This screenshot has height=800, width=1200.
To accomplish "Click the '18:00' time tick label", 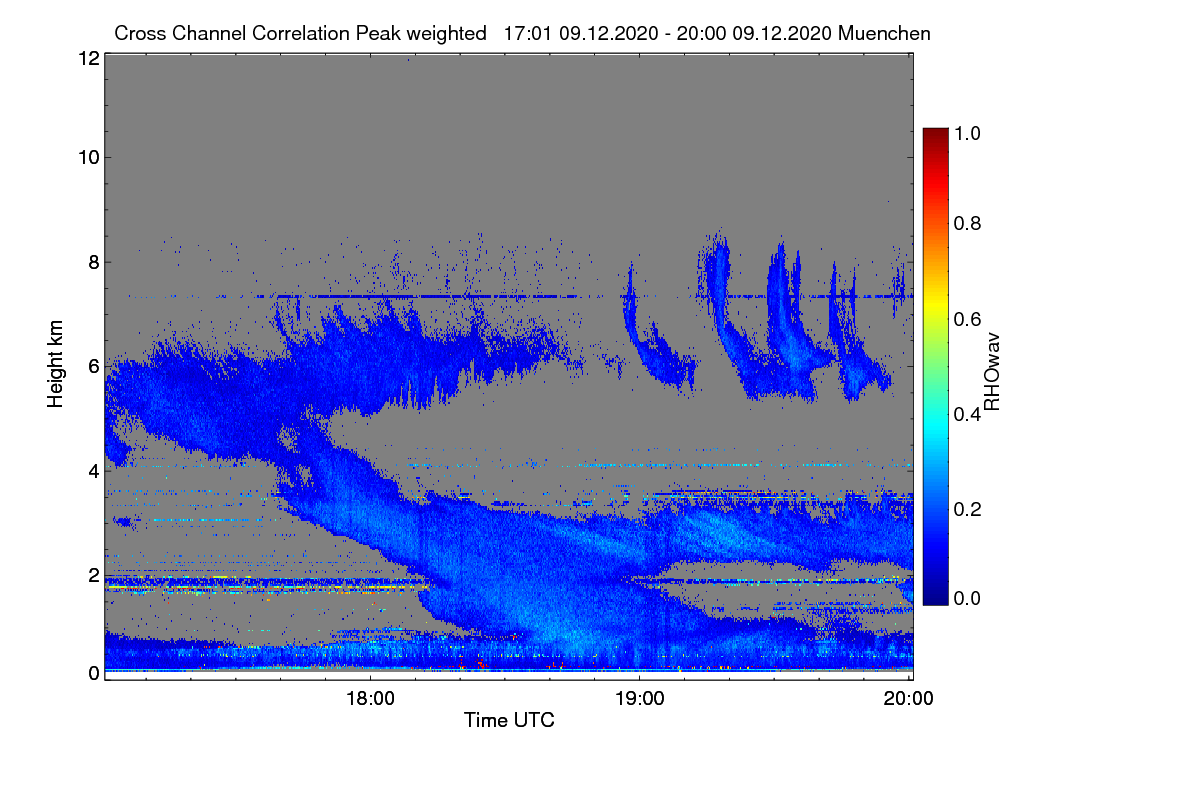I will (x=370, y=698).
